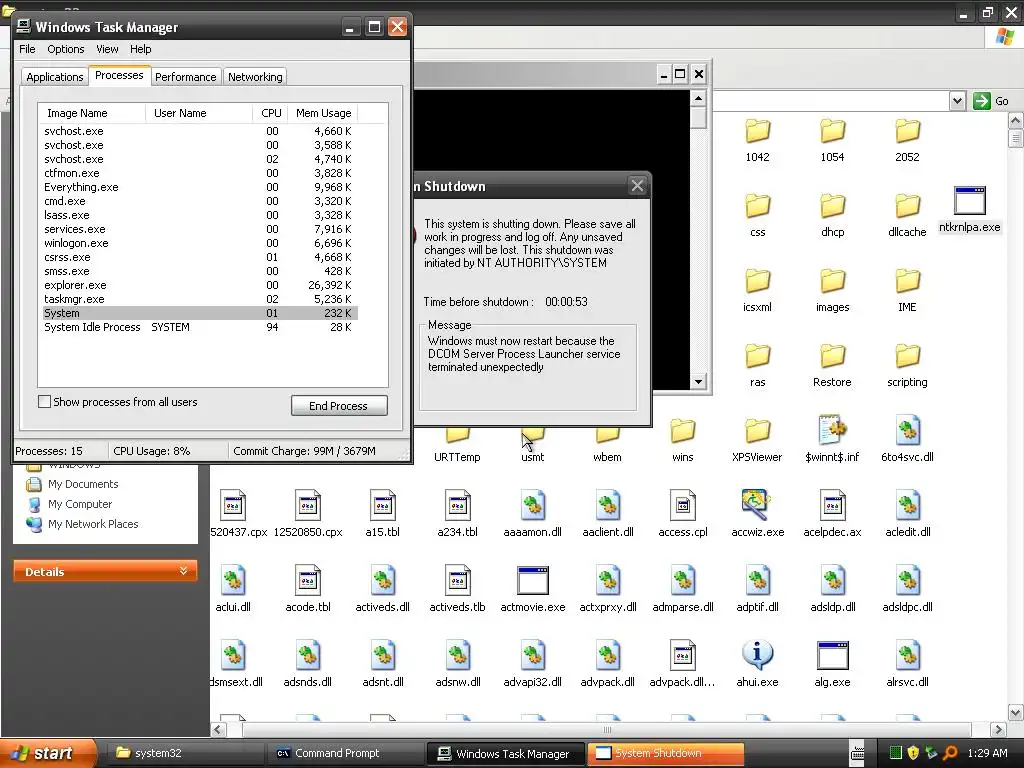Click the taskbar clock showing 1:29 AM
Screen dimensions: 1024x768
(987, 753)
